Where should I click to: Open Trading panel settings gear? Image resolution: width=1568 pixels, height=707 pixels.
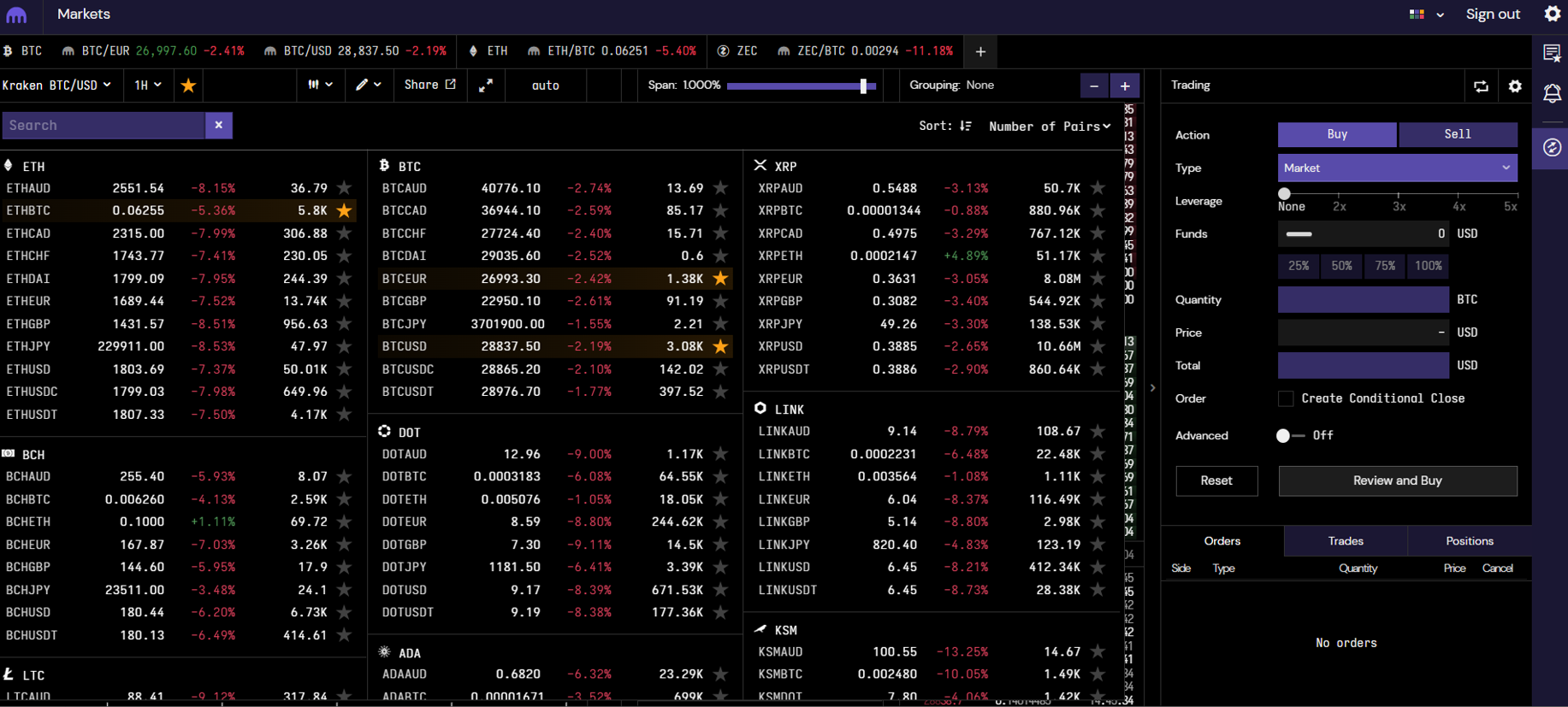(1515, 85)
